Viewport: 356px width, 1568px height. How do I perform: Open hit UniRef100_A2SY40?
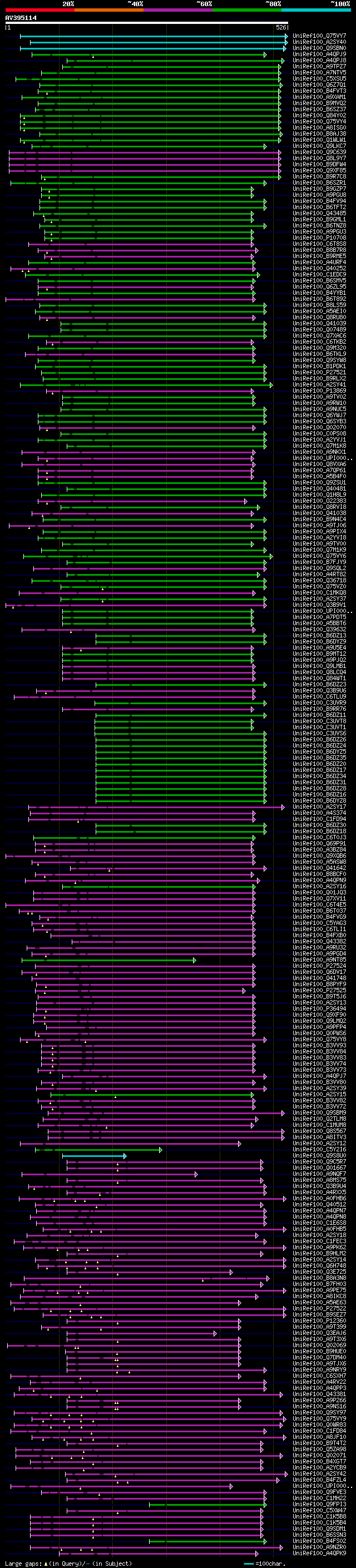tap(319, 42)
